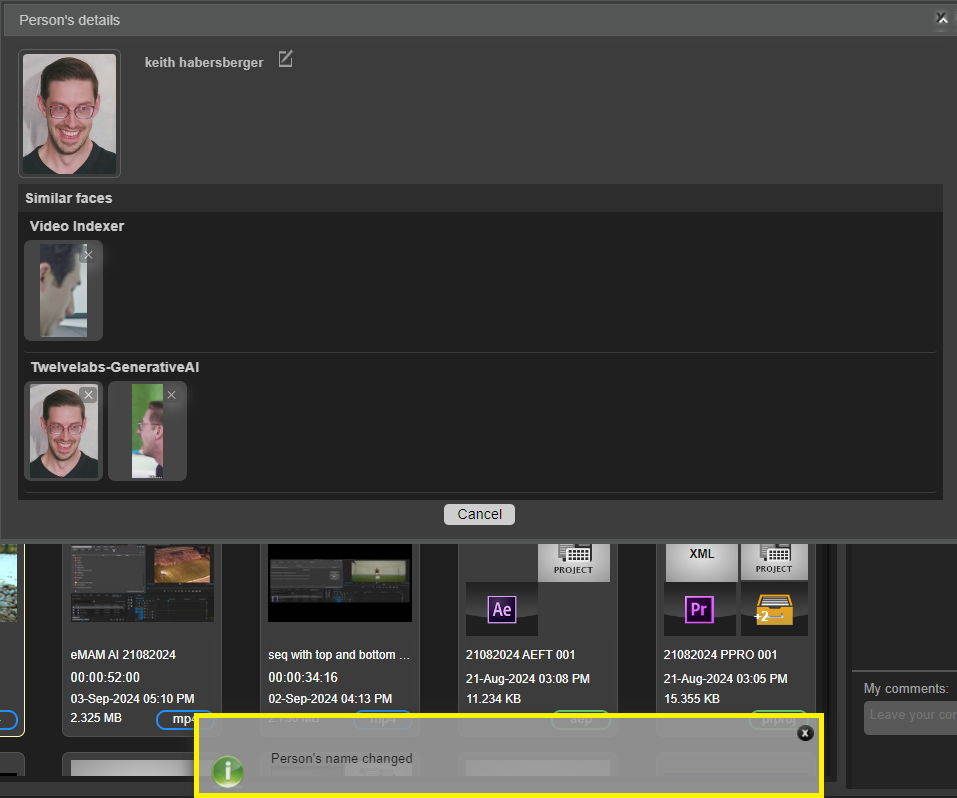The height and width of the screenshot is (798, 957).
Task: Click the Video Indexer section label
Action: 77,226
